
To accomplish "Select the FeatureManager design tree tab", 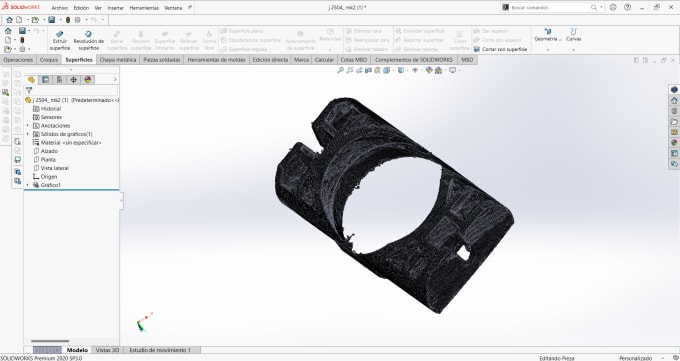I will (x=31, y=79).
